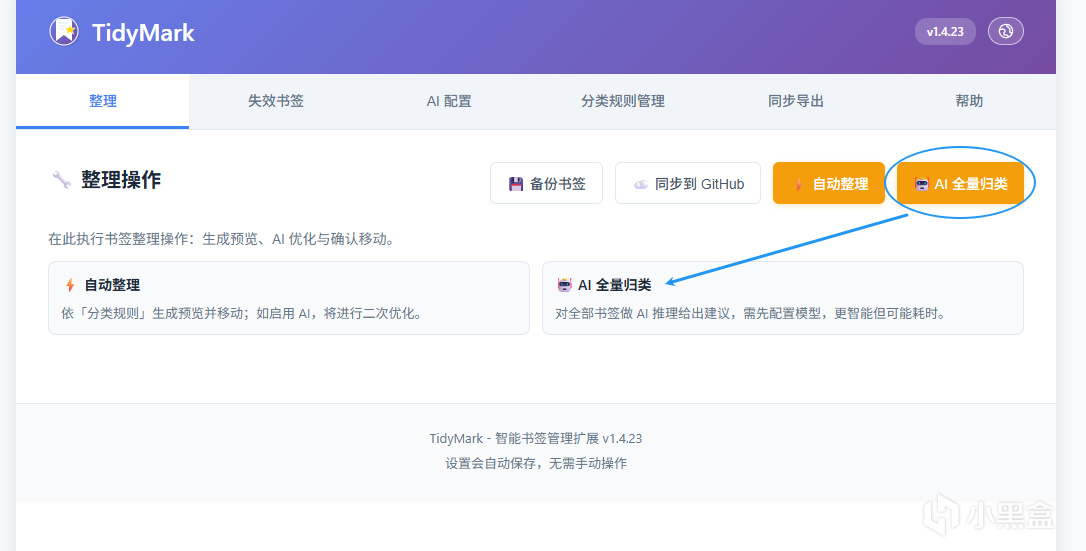The image size is (1086, 551).
Task: Click the orange AI 全量归类 button
Action: [960, 183]
